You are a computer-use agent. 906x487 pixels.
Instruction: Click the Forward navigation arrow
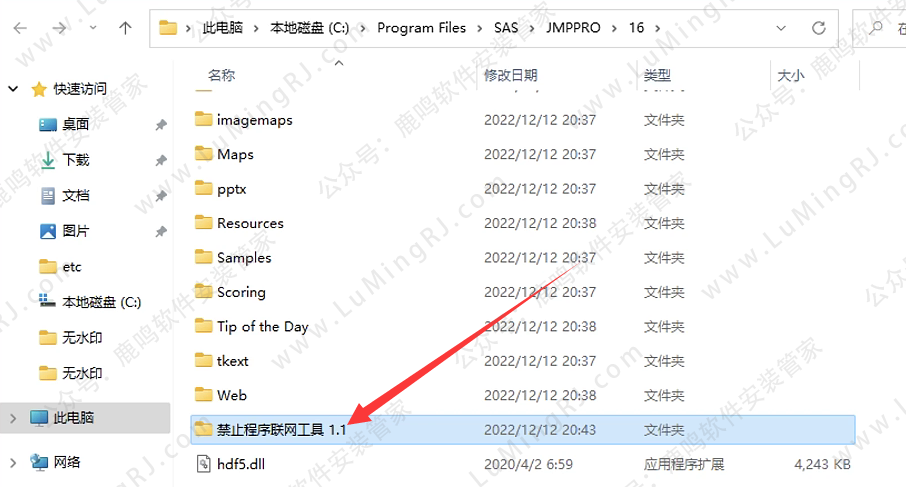57,28
